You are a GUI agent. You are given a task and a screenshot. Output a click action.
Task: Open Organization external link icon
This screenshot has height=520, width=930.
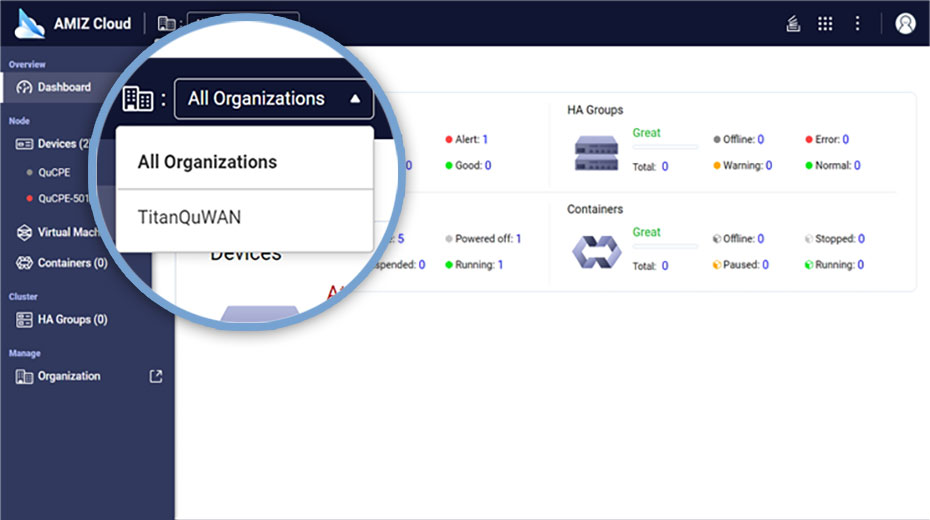point(155,376)
